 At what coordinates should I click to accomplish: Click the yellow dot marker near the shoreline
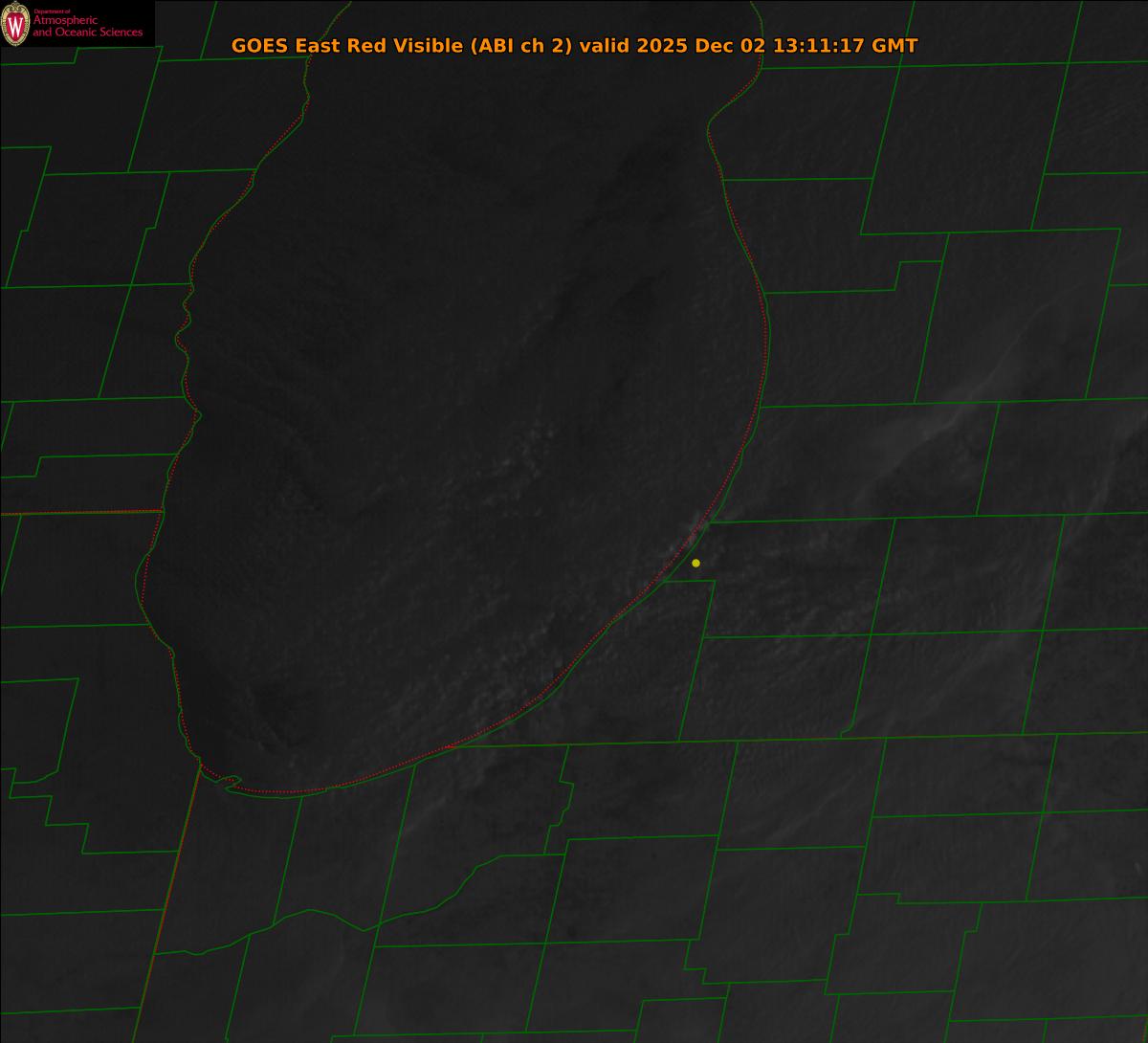(695, 563)
